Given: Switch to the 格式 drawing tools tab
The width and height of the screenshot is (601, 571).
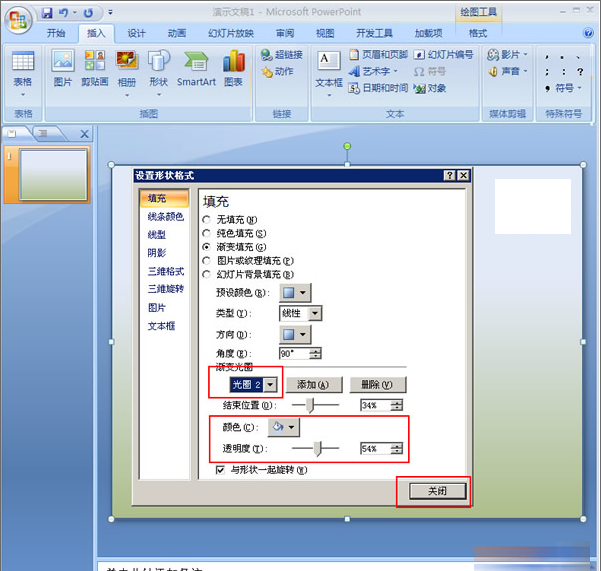Looking at the screenshot, I should coord(478,33).
